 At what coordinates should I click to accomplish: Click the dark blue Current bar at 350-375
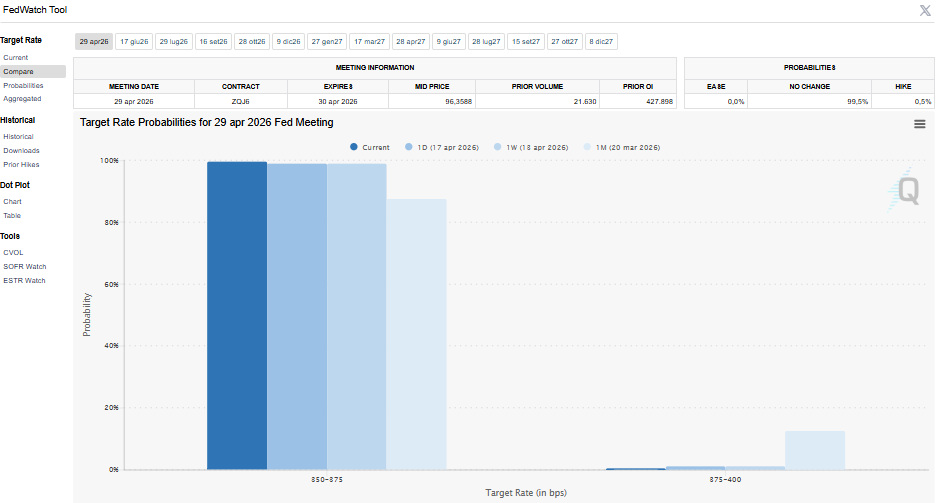[237, 315]
